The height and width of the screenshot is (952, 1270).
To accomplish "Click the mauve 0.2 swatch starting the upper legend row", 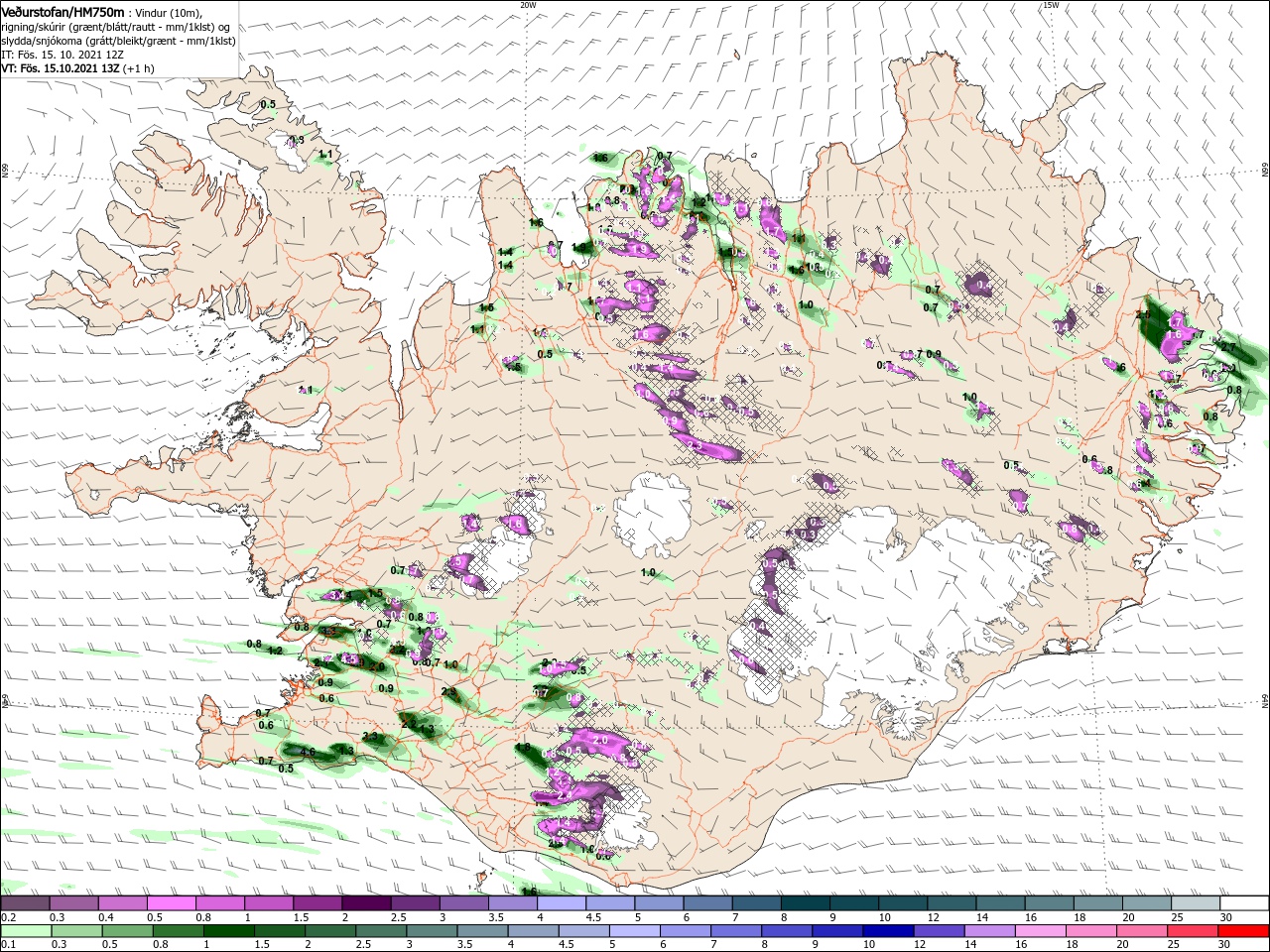I will click(25, 903).
